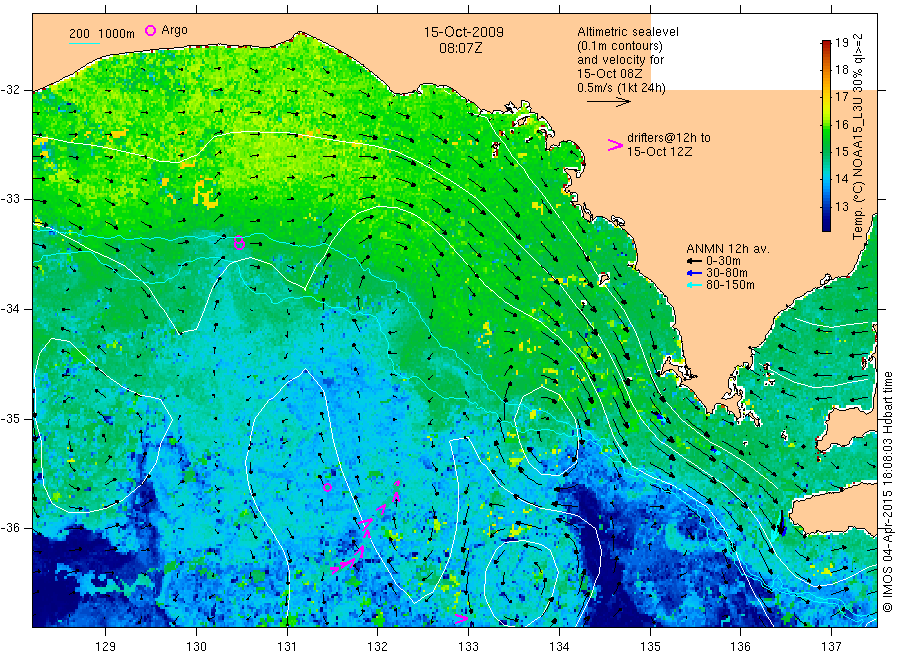Click the '200 1000m' legend text

point(102,34)
